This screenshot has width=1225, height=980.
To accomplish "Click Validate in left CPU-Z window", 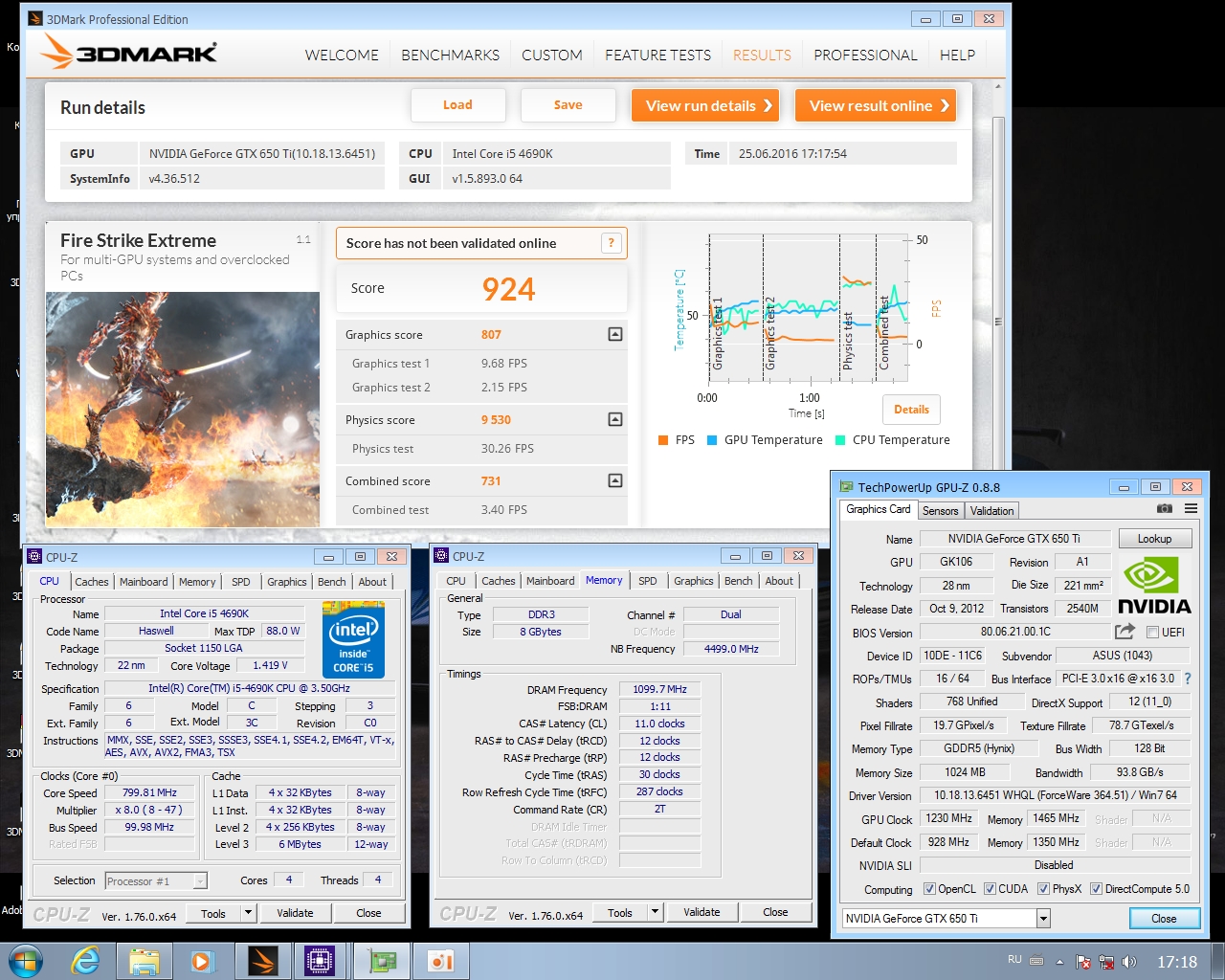I will tap(295, 913).
